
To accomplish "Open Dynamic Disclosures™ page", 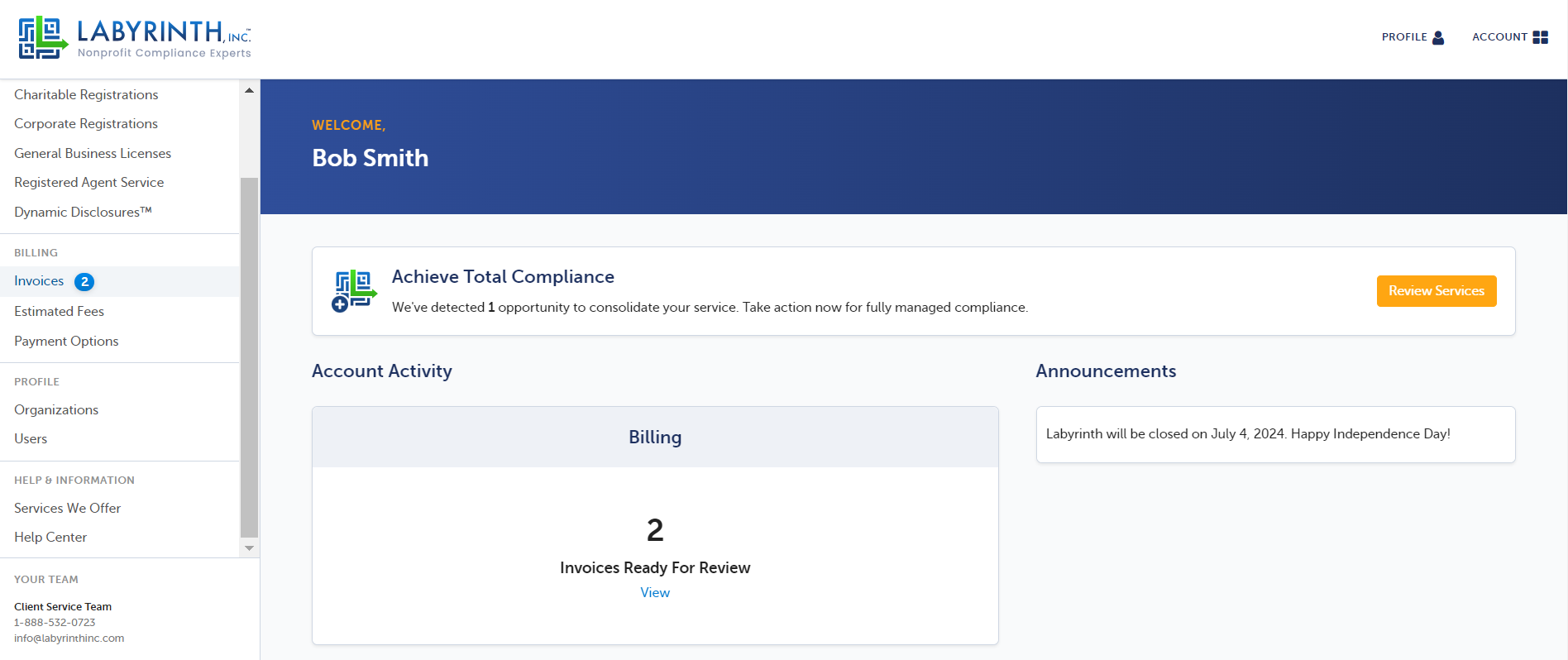I will tap(83, 212).
